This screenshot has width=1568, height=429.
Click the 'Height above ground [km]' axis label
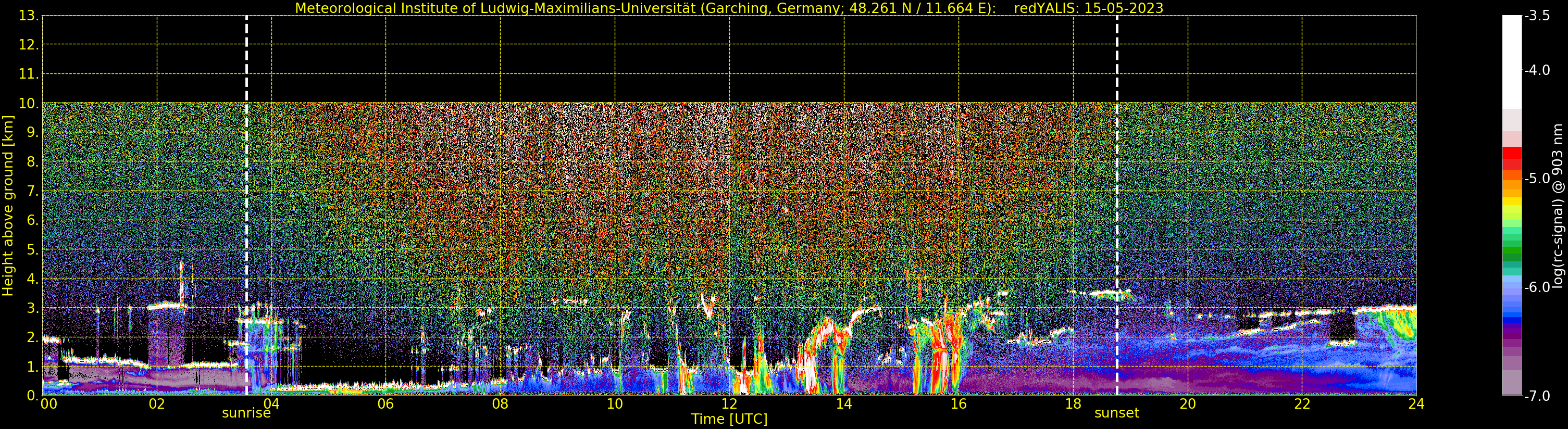click(8, 206)
